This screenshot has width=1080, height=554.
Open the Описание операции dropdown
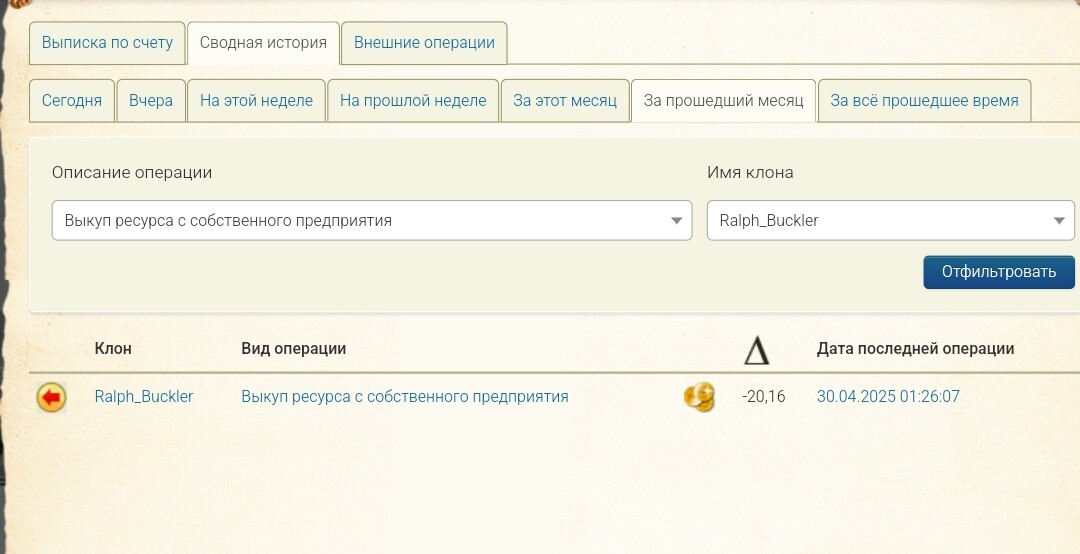(x=371, y=221)
